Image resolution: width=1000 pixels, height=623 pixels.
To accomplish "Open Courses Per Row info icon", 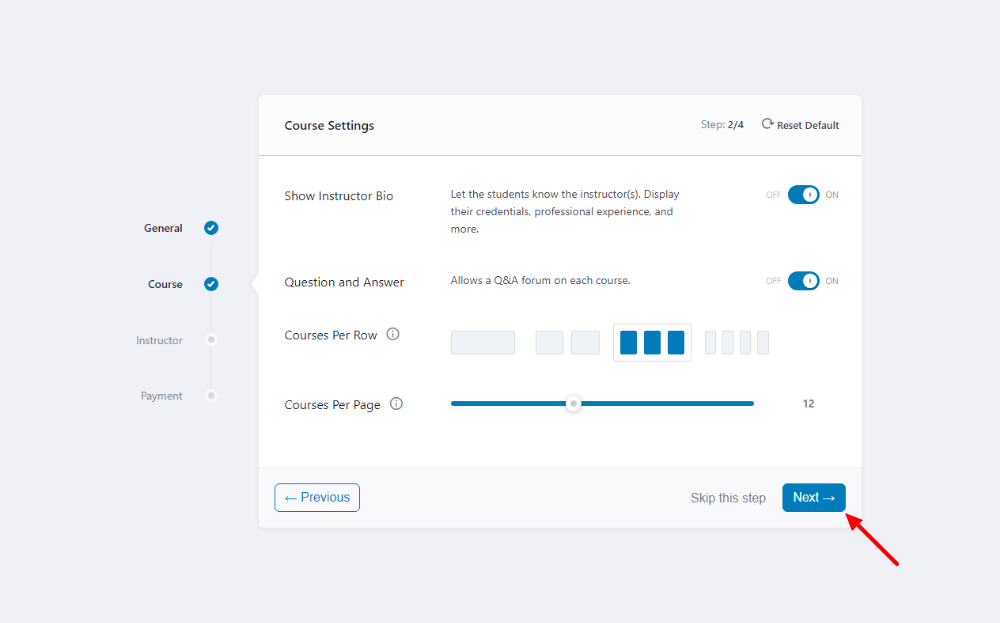I will pos(393,333).
